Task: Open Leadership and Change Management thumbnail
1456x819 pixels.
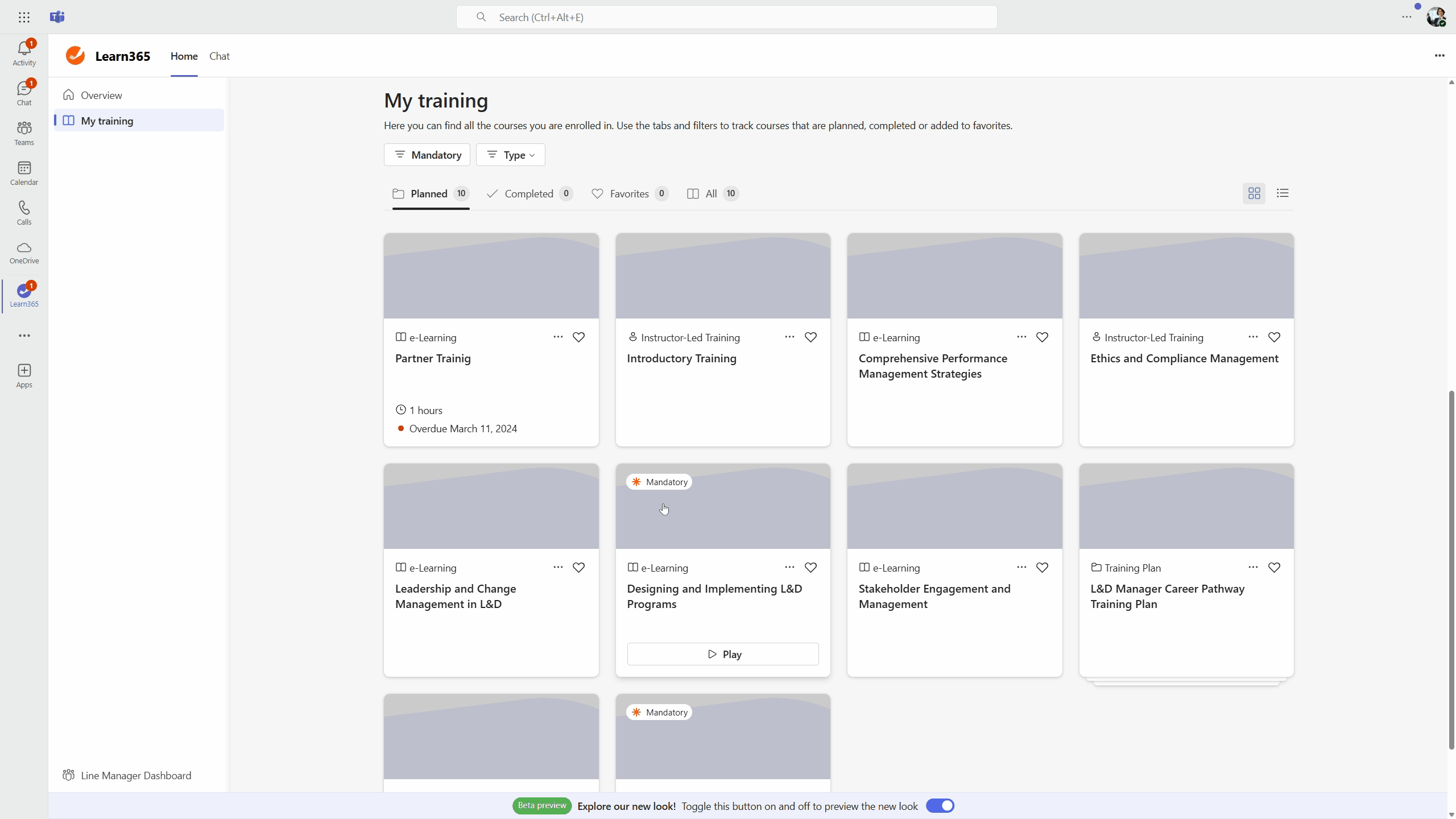Action: [491, 506]
